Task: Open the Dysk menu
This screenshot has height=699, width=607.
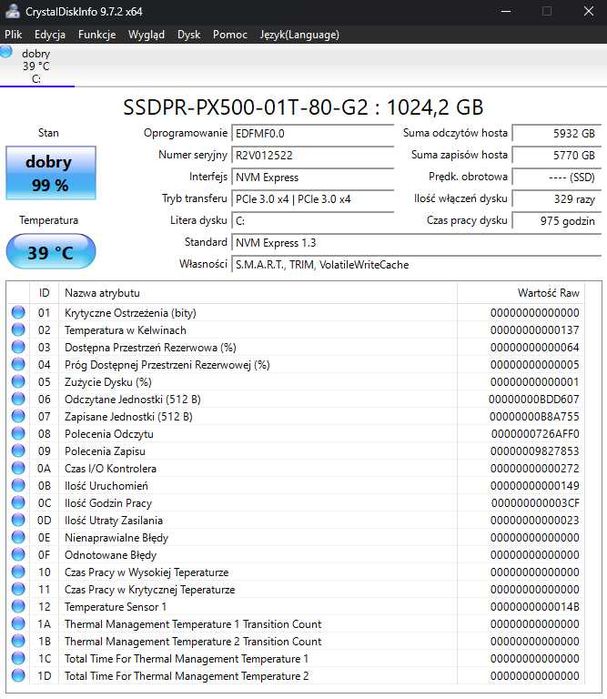Action: point(189,35)
